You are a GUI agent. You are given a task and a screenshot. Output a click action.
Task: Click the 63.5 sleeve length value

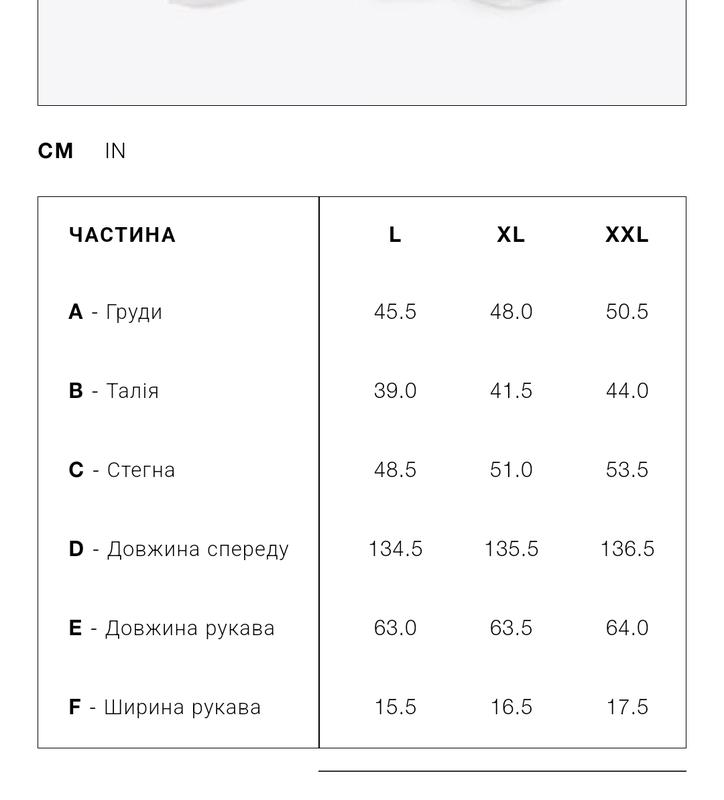coord(511,628)
